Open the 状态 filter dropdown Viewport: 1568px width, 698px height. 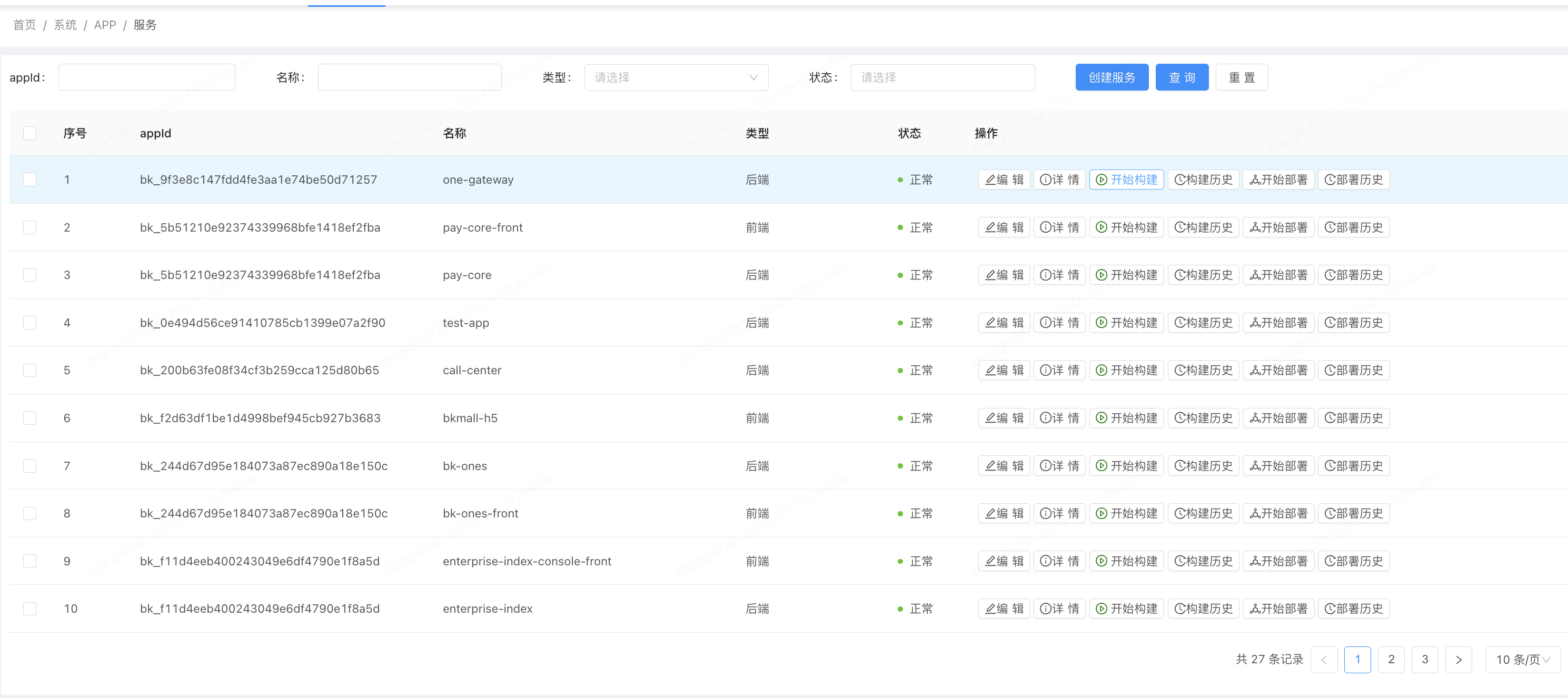tap(942, 77)
